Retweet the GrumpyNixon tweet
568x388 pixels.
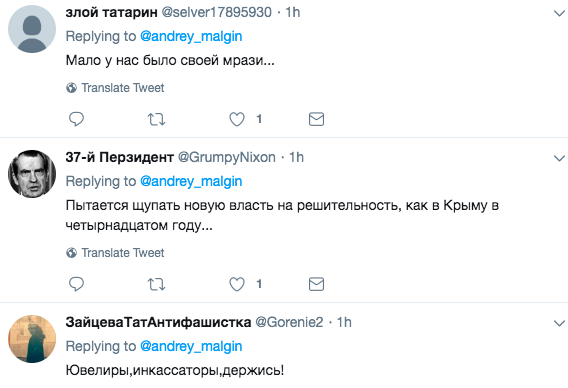tap(156, 284)
